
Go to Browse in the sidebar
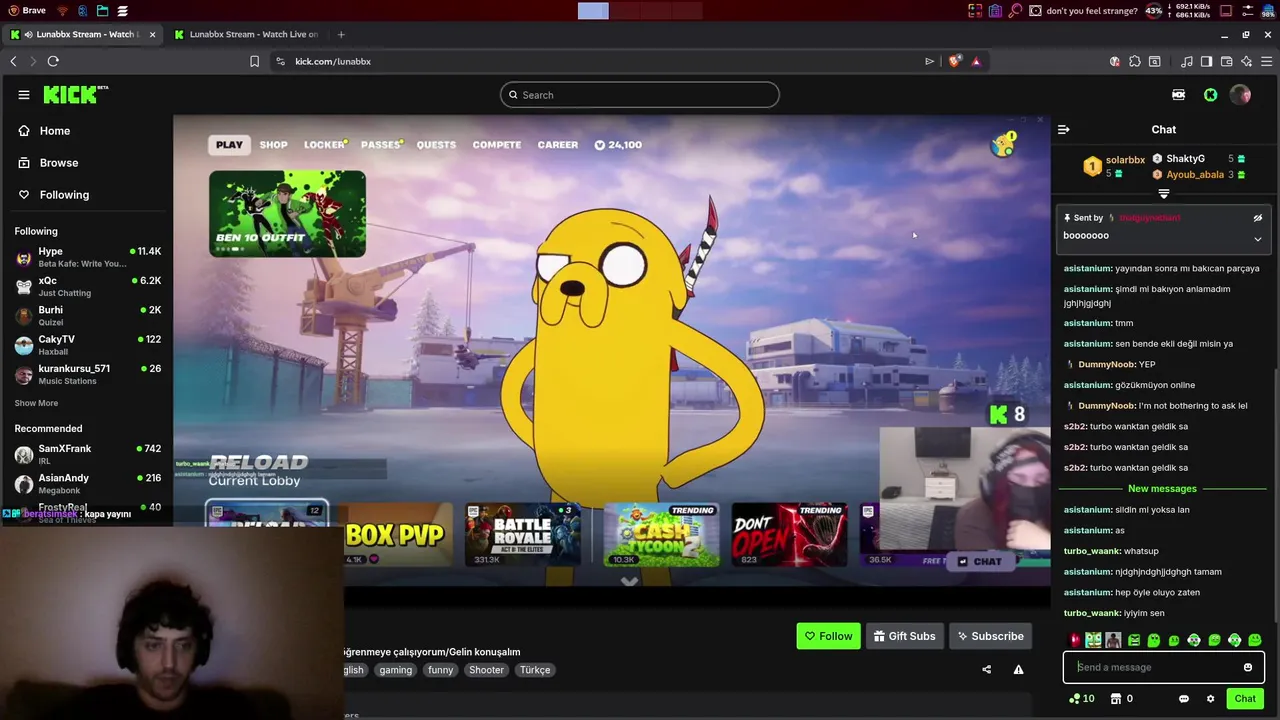(x=86, y=163)
